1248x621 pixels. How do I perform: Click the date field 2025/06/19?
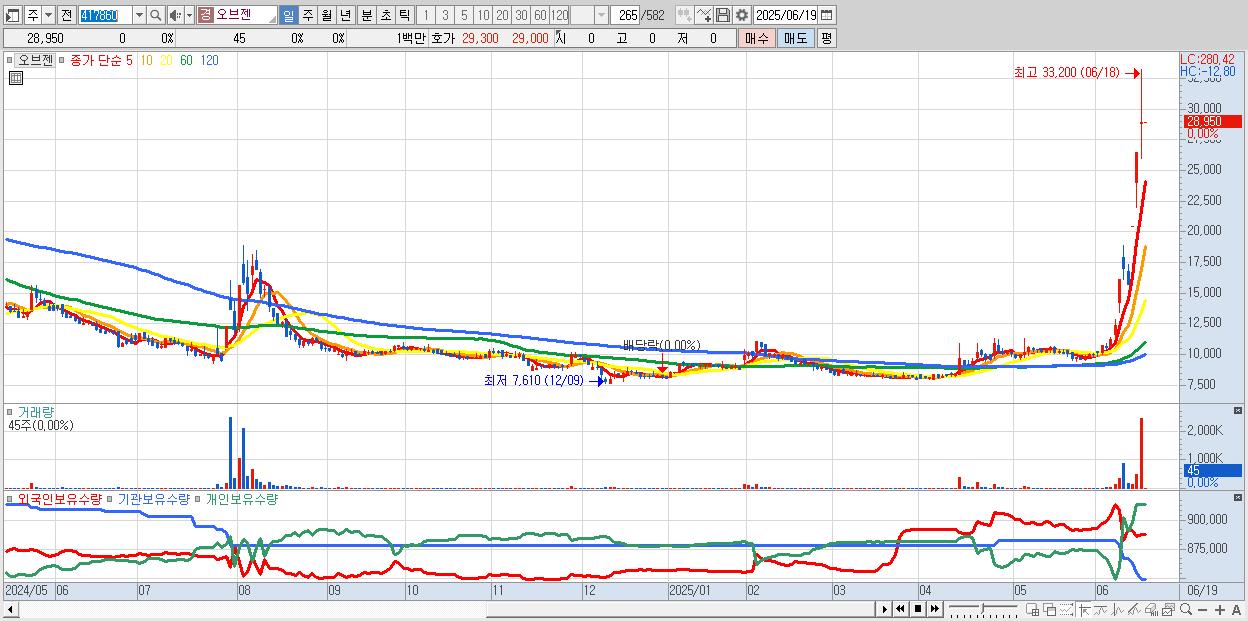786,15
